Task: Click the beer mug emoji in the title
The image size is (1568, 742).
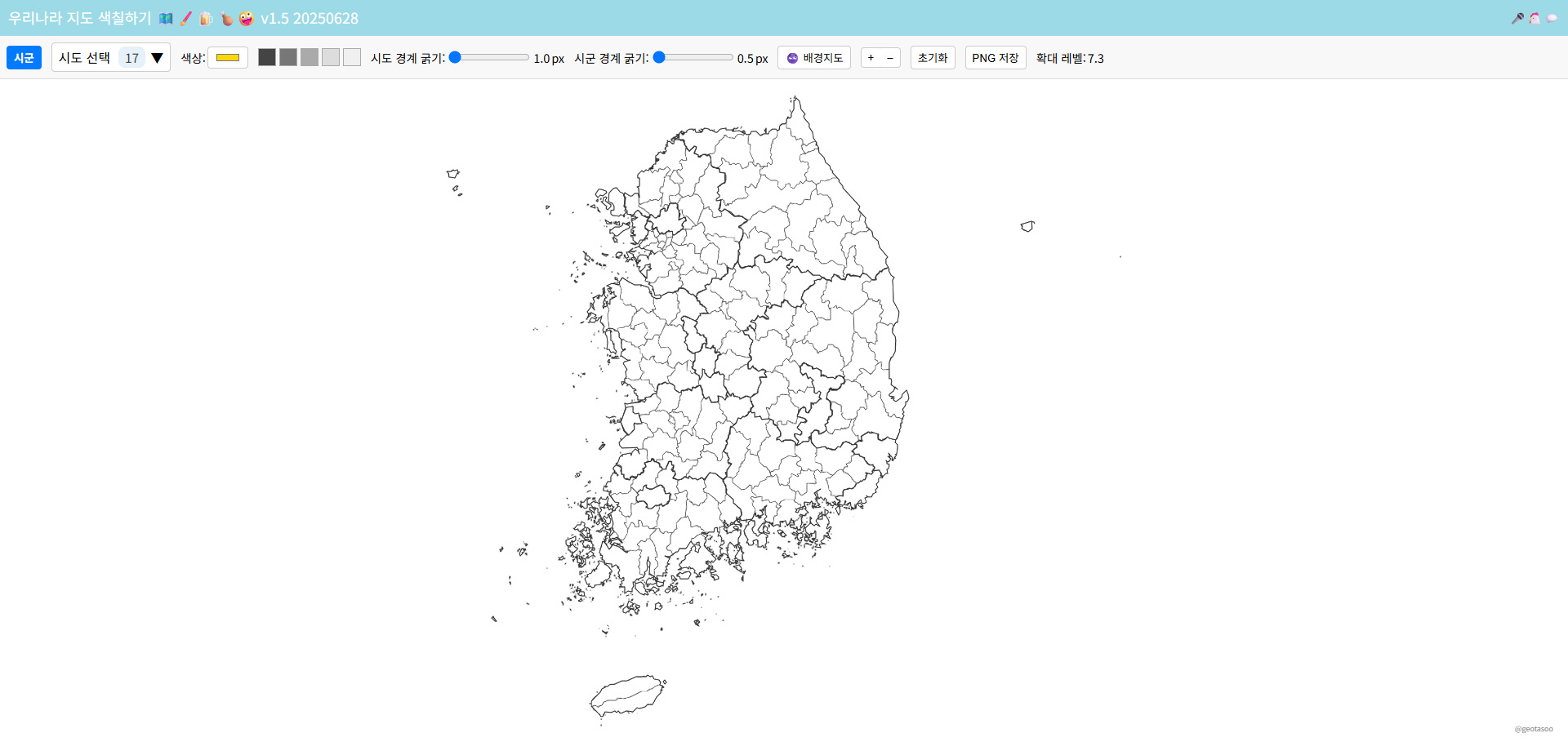Action: (206, 18)
